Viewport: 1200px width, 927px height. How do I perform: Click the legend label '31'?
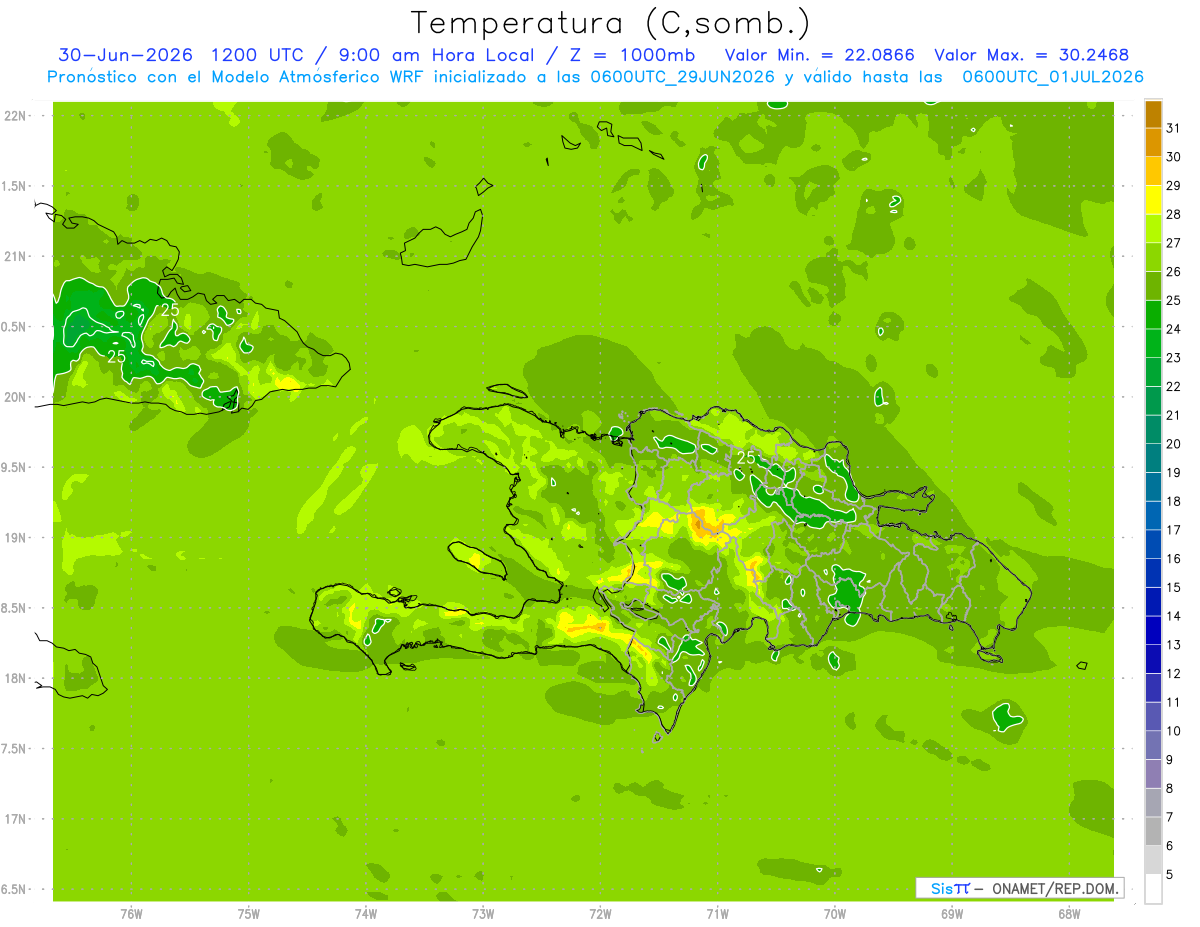[1174, 127]
